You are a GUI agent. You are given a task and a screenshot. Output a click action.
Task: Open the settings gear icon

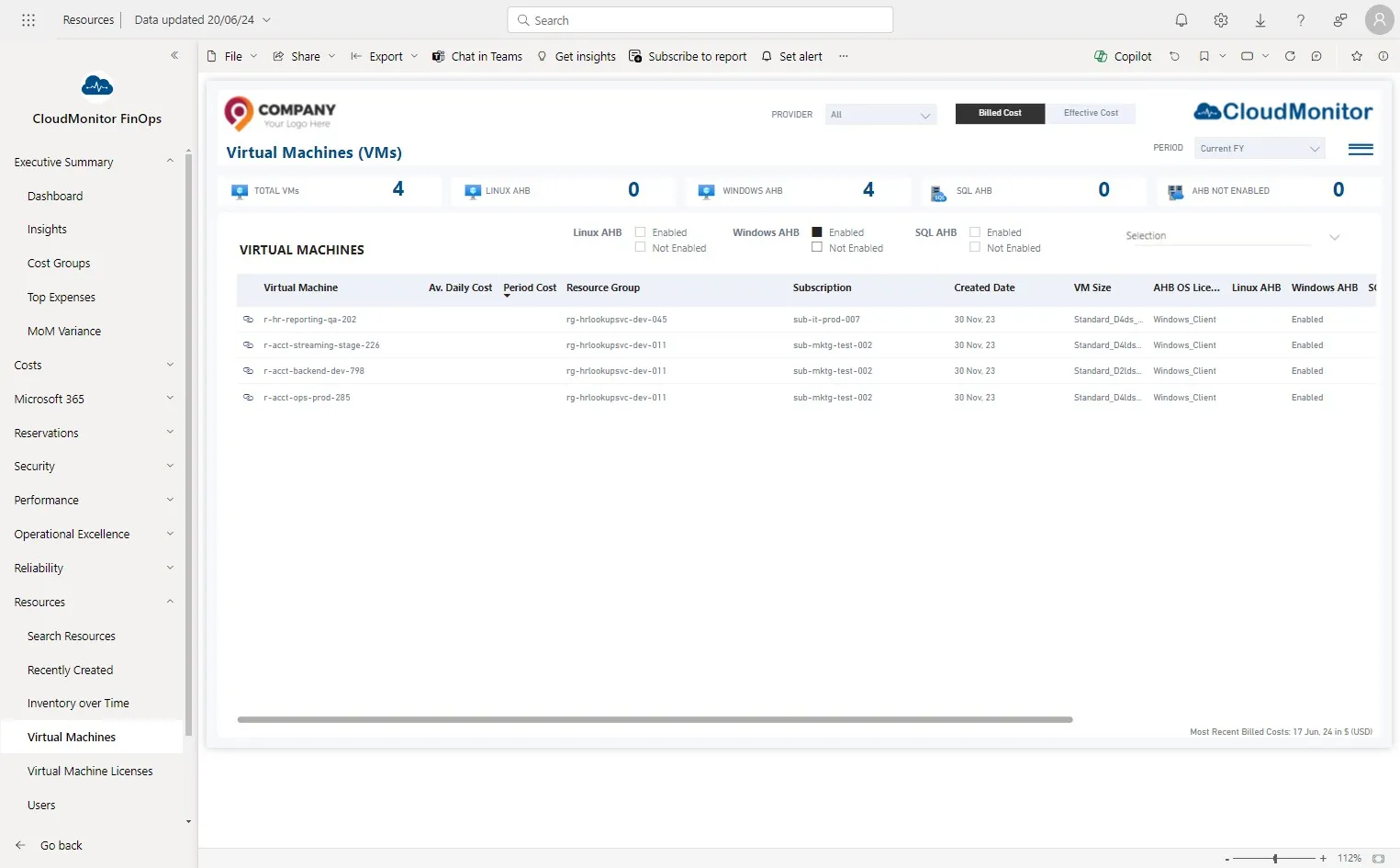tap(1221, 19)
